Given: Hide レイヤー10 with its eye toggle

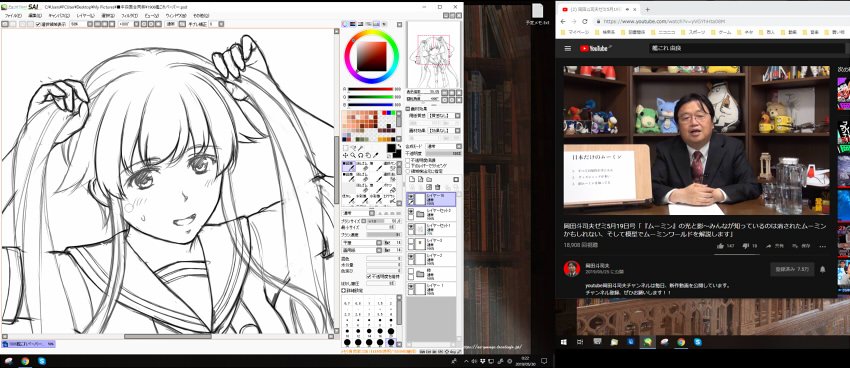Looking at the screenshot, I should point(411,196).
